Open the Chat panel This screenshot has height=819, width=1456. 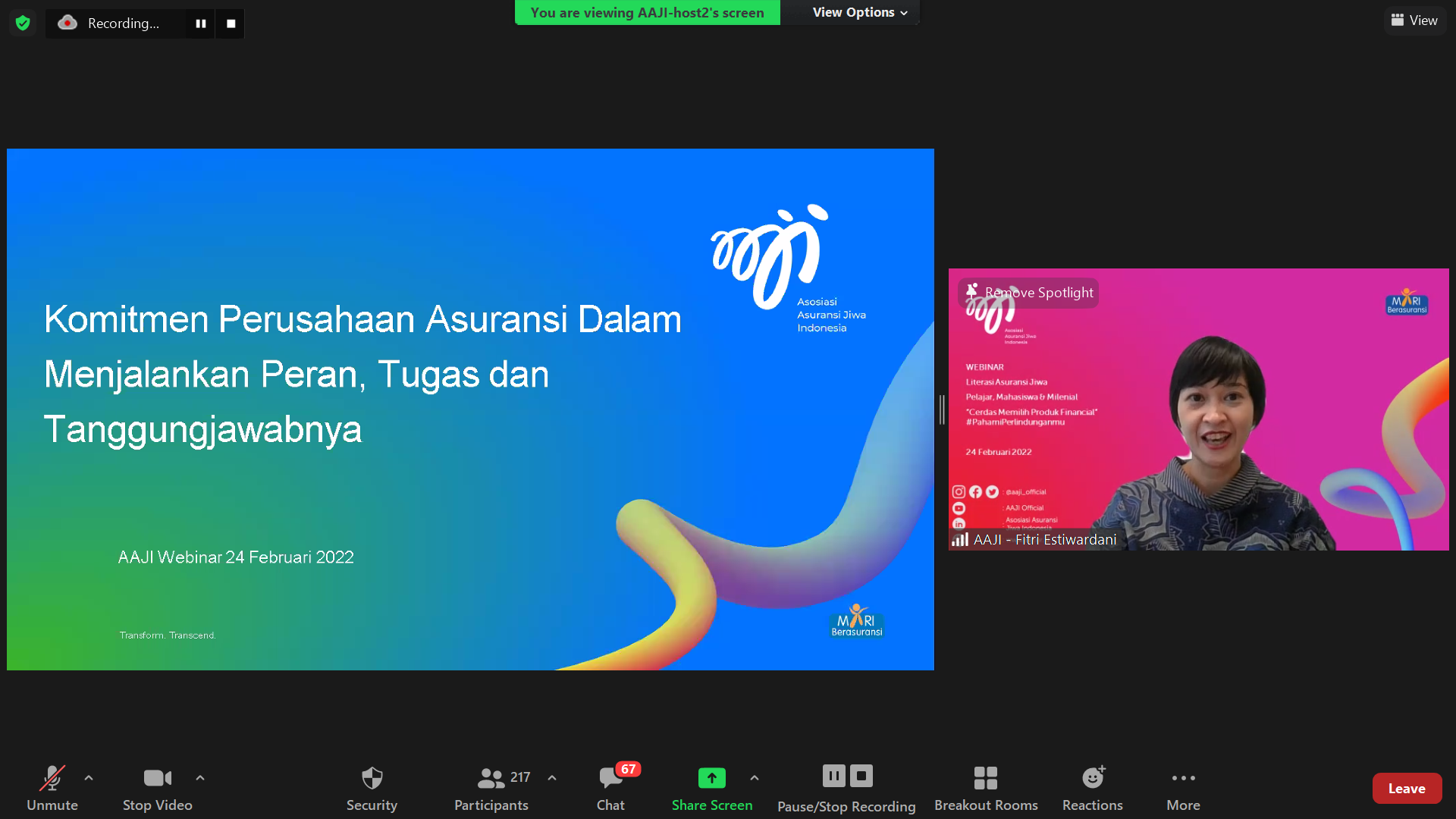click(x=611, y=788)
